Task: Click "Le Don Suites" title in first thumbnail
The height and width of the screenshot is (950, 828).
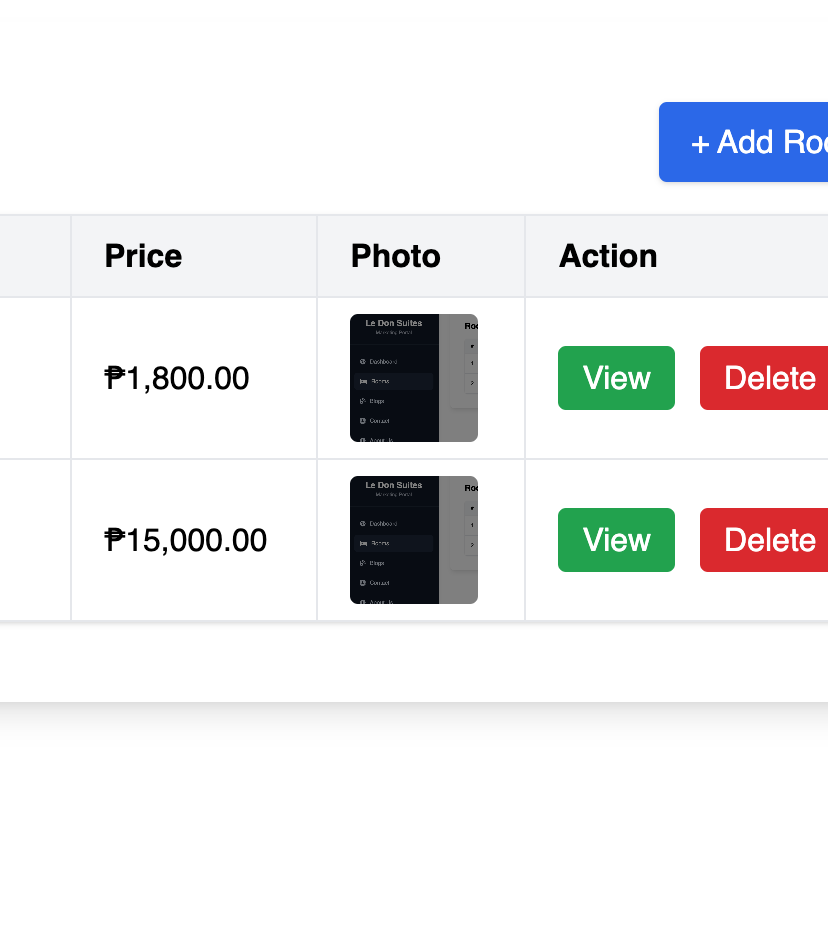Action: click(x=394, y=323)
